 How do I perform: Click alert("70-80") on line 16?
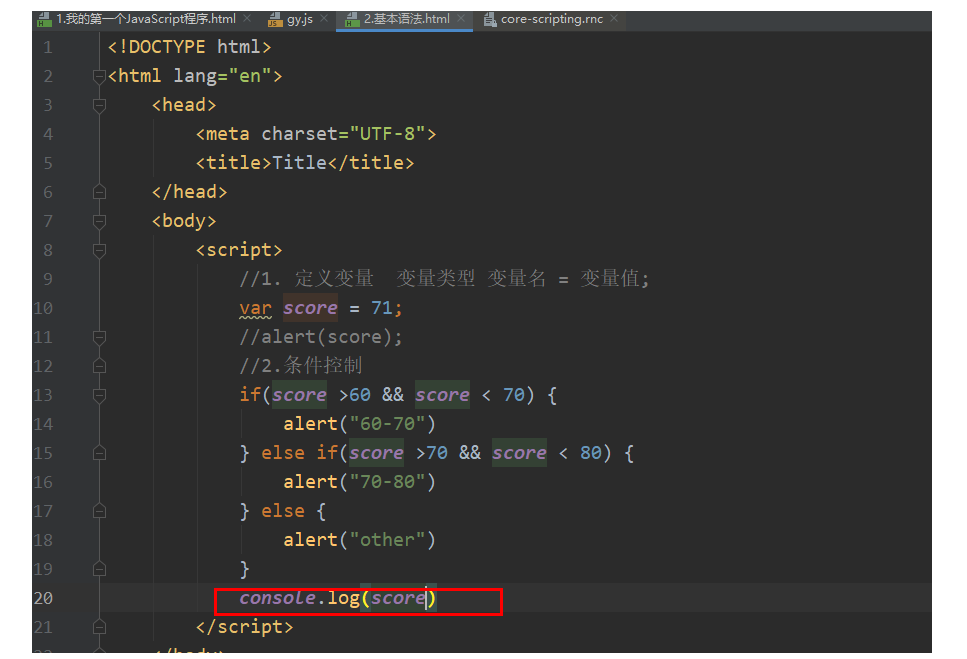tap(360, 482)
